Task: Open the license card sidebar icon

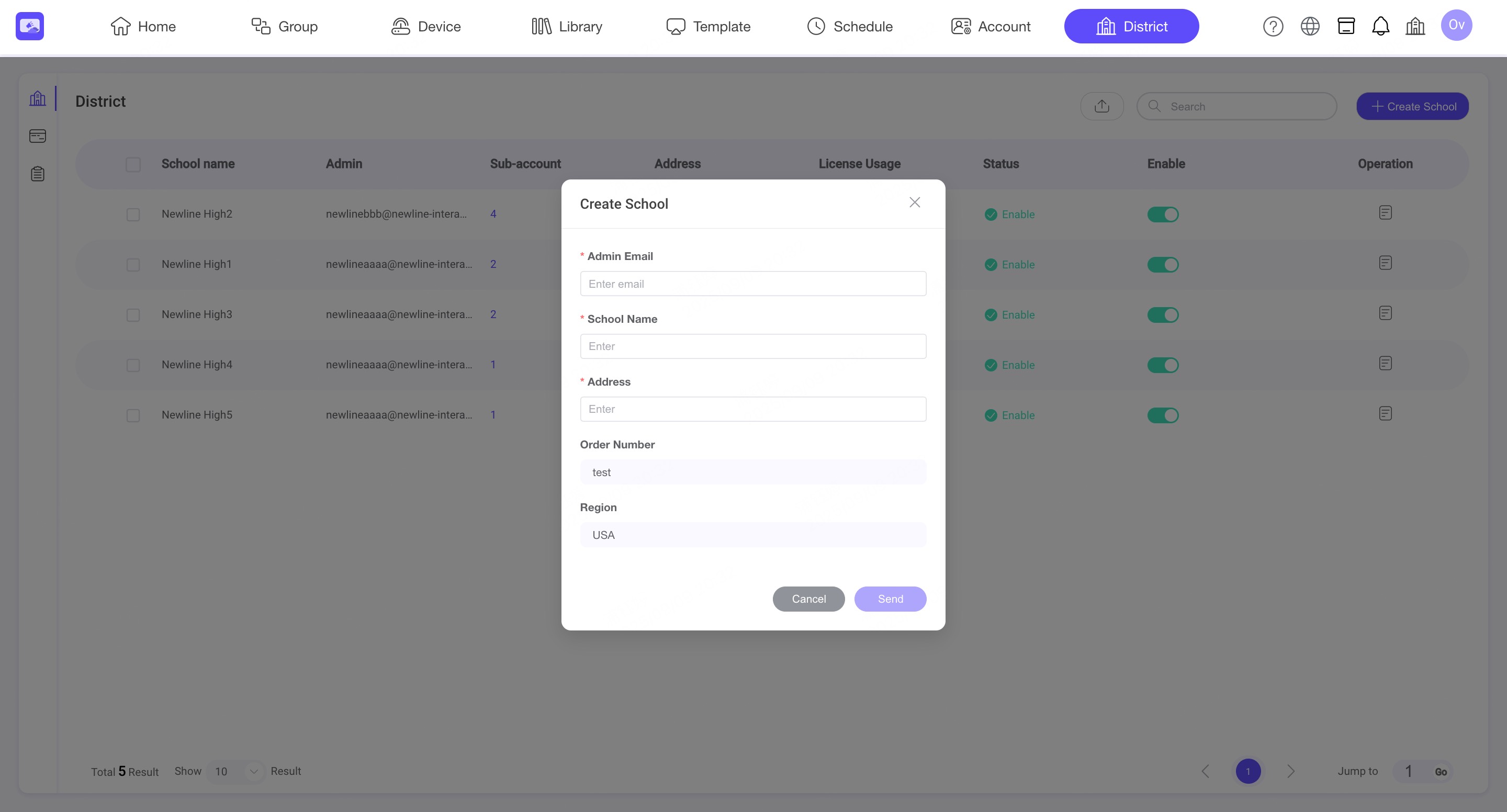Action: [x=38, y=137]
